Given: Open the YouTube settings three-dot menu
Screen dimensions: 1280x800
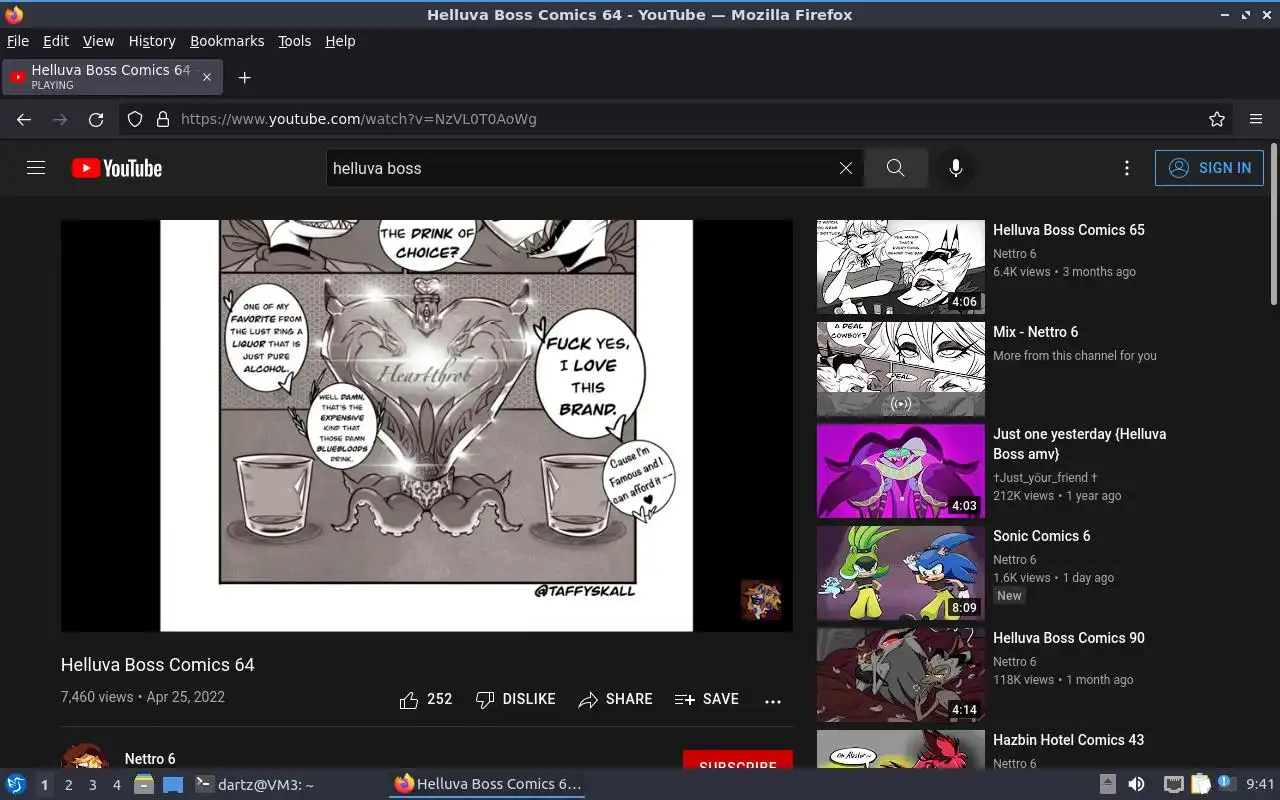Looking at the screenshot, I should click(1127, 168).
